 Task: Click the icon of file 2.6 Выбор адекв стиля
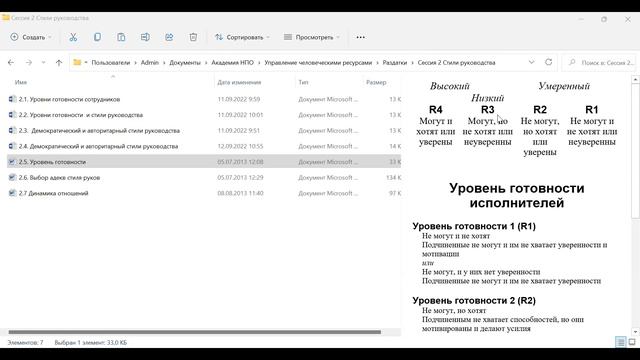[x=12, y=178]
